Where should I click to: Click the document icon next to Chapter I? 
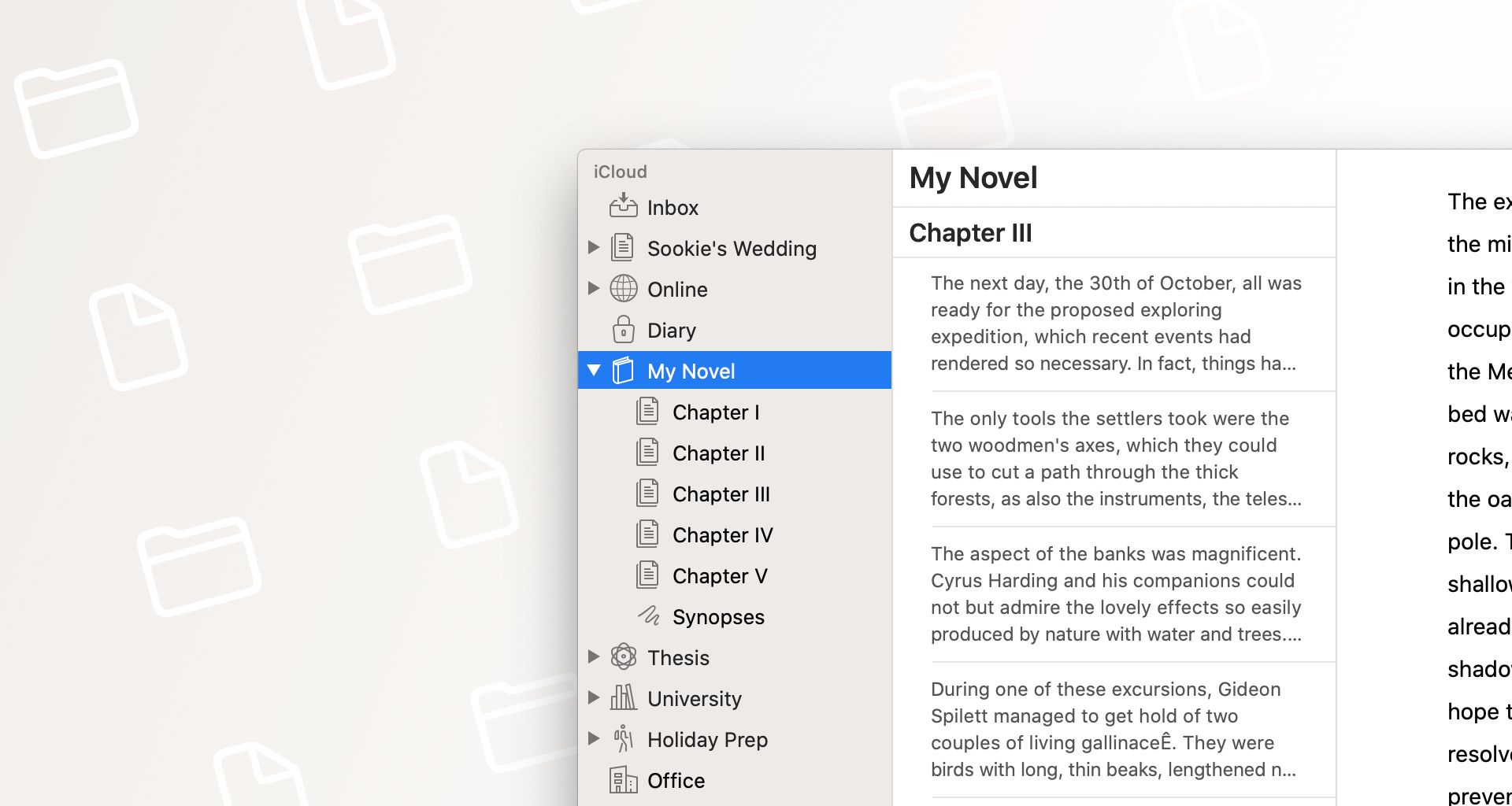click(648, 411)
